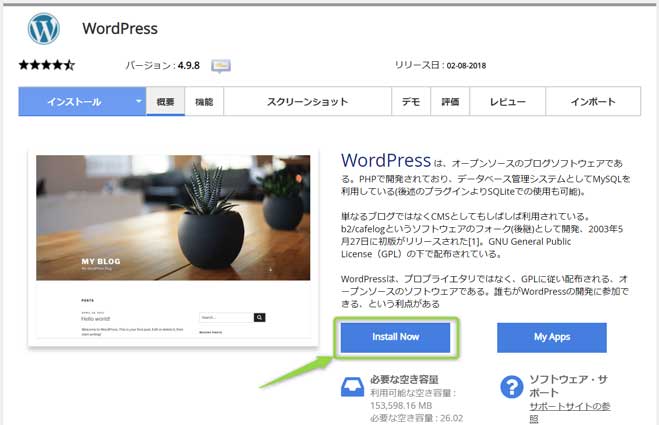The height and width of the screenshot is (425, 659).
Task: Switch to the 機能 tab
Action: [204, 101]
